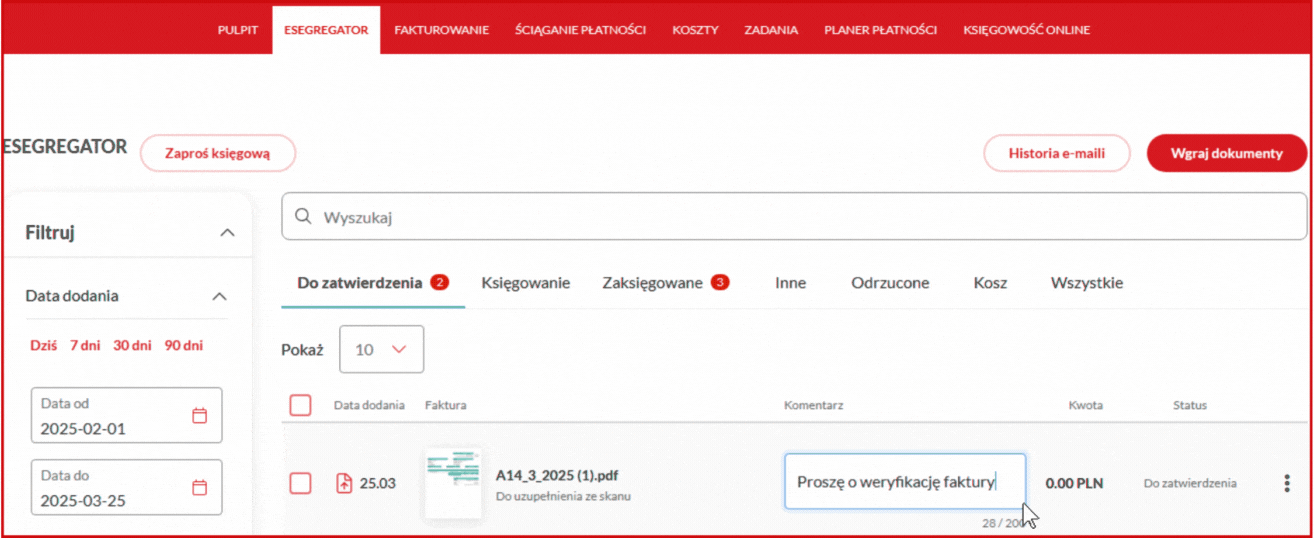Filter by 7 dni quick link

(85, 345)
